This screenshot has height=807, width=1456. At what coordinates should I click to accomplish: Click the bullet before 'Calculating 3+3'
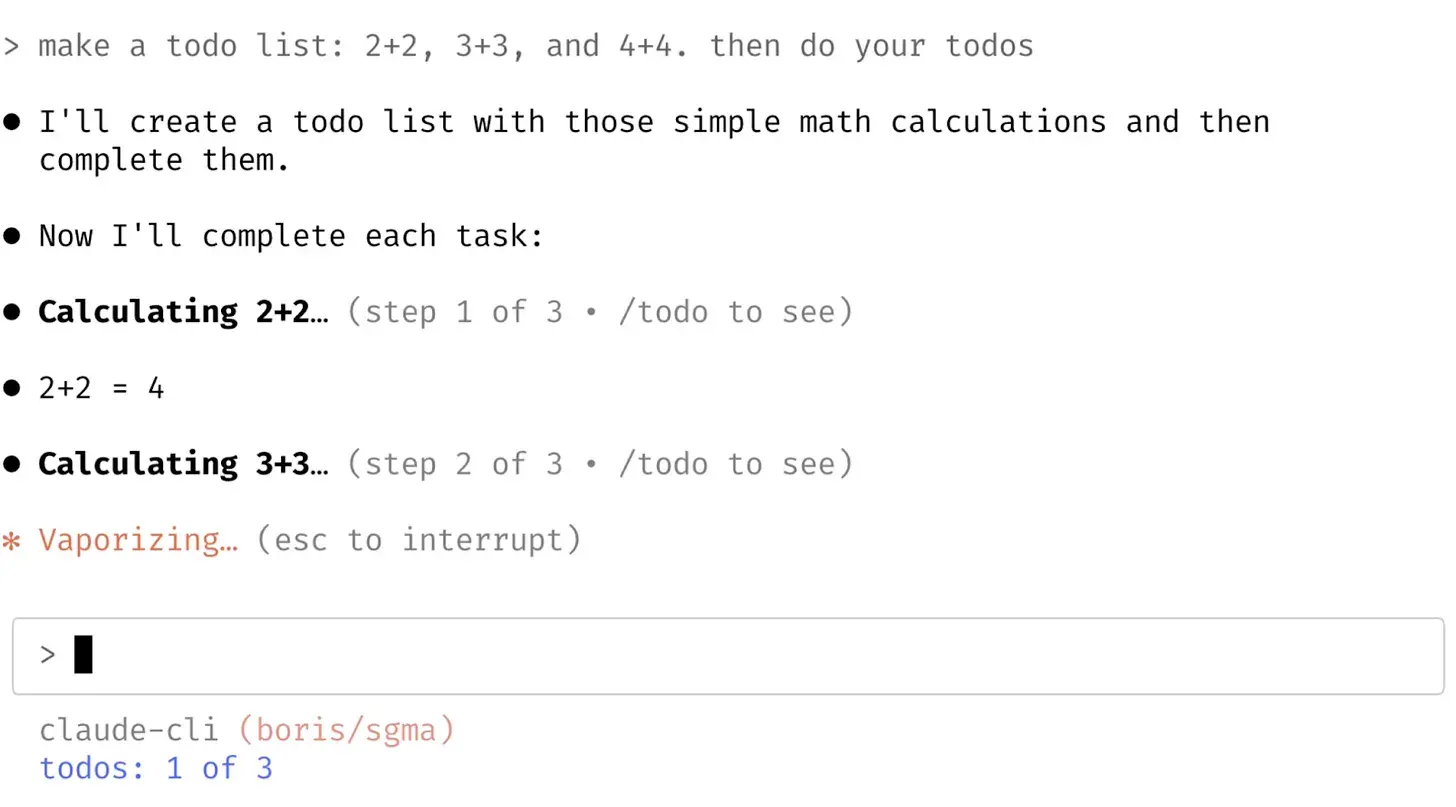(12, 464)
